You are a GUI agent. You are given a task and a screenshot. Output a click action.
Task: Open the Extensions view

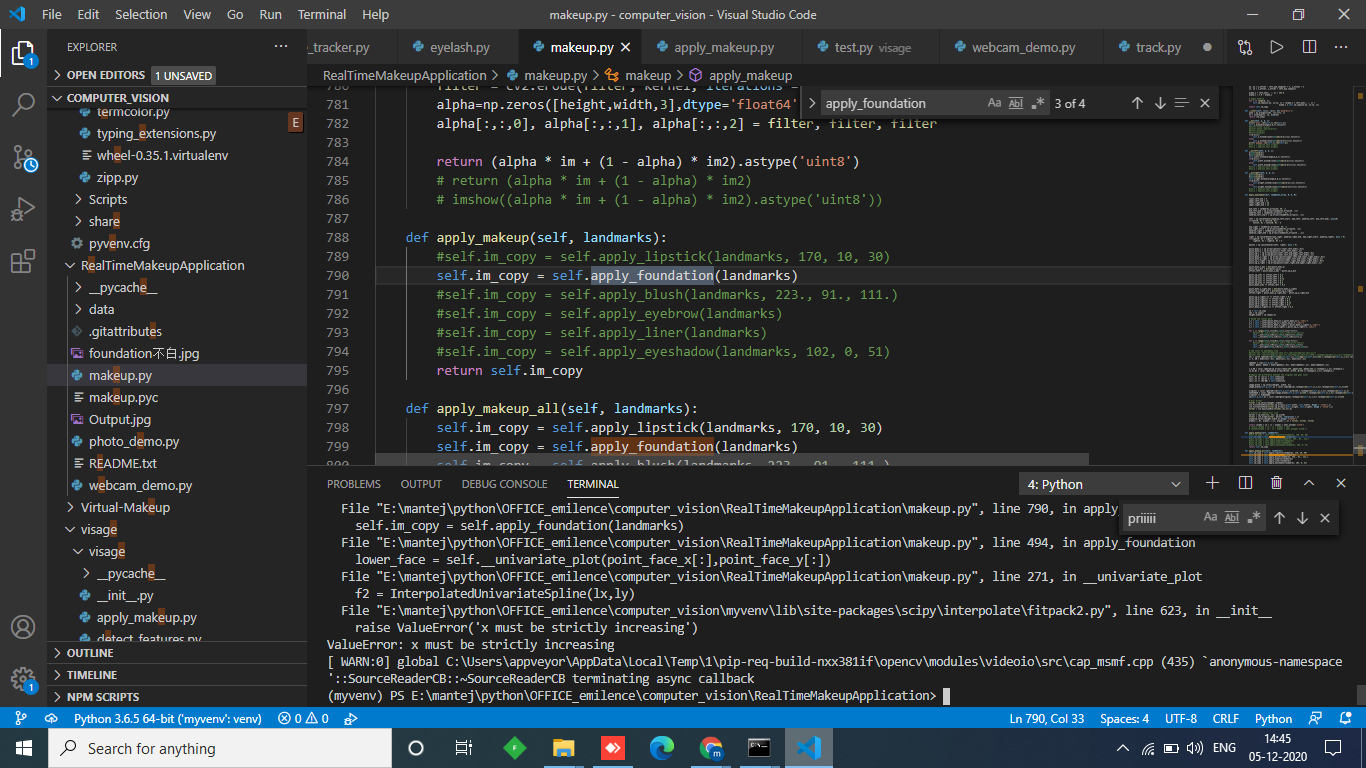coord(23,262)
